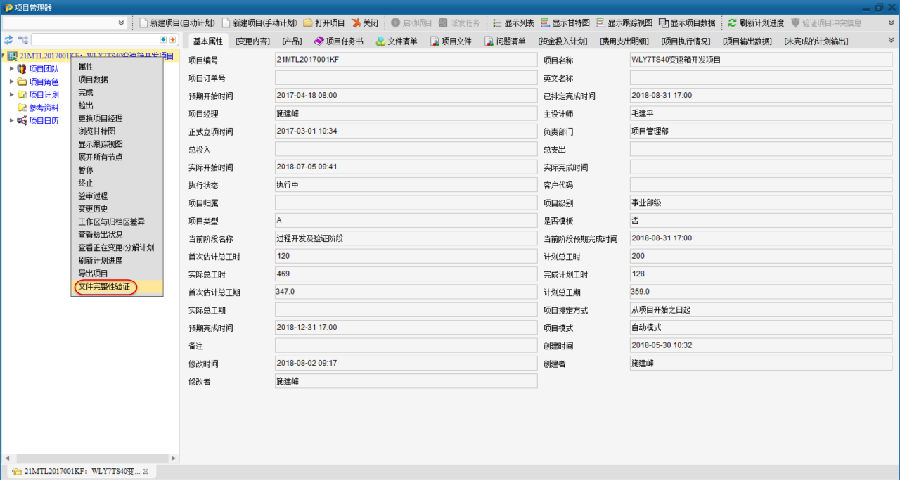Viewport: 900px width, 480px height.
Task: Open the [费用支出明细] tab
Action: pos(624,41)
